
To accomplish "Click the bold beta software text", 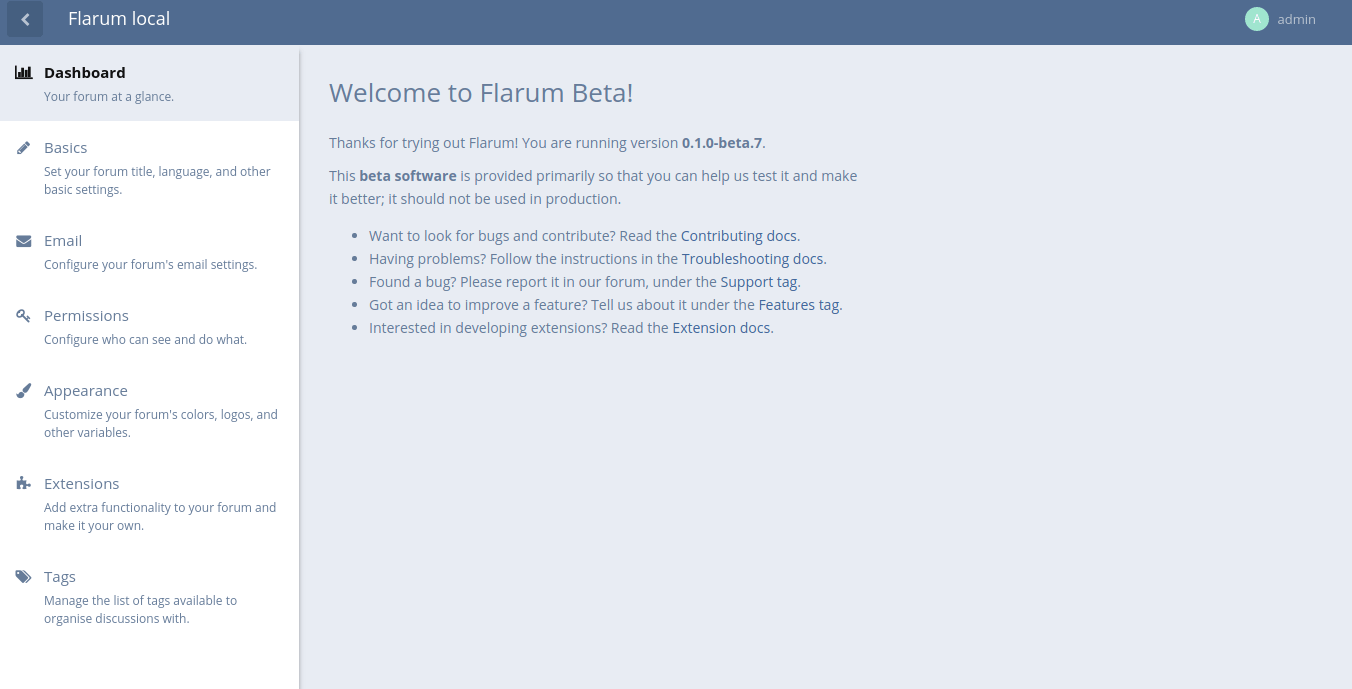I will tap(408, 176).
